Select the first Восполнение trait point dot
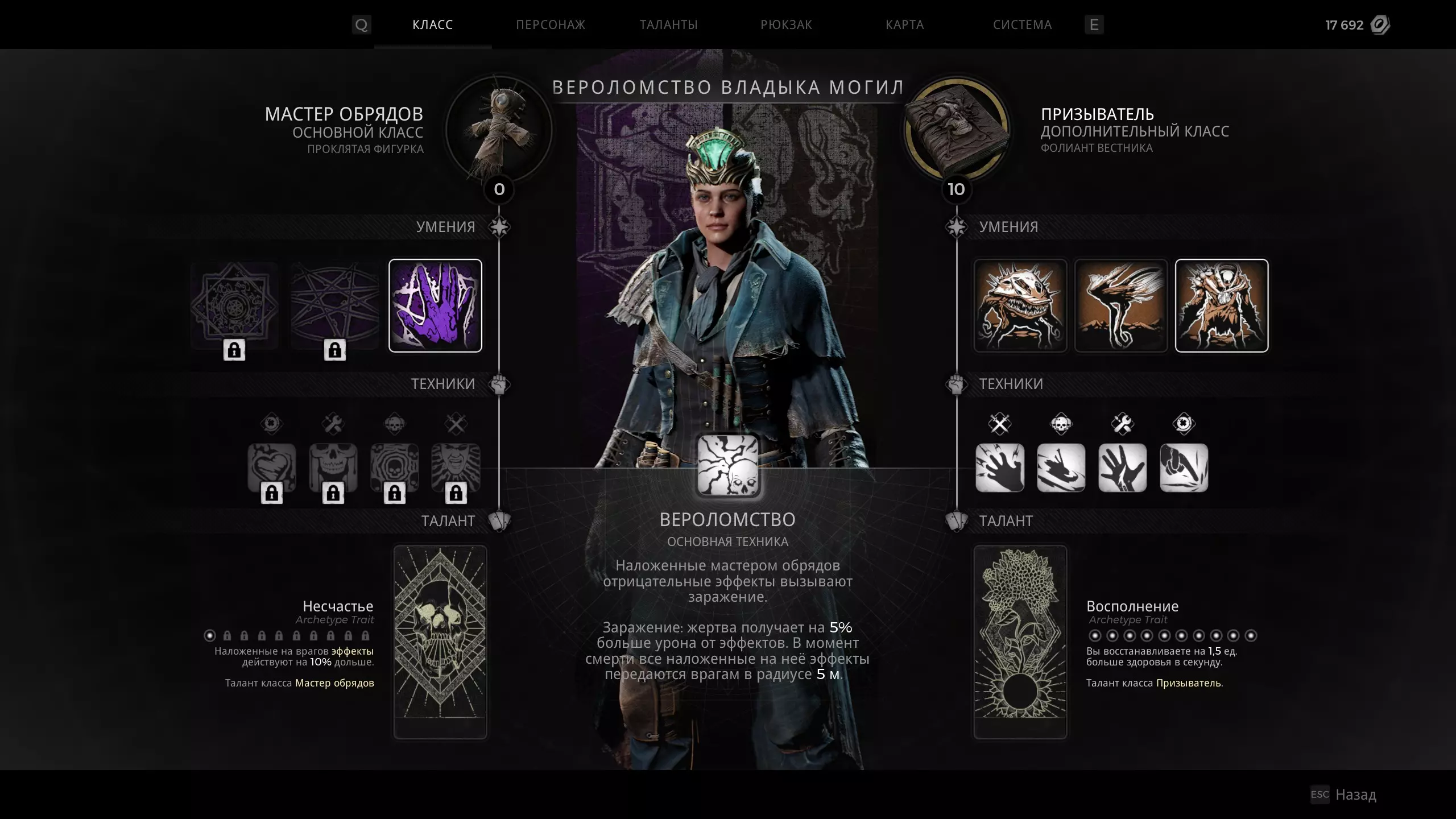Viewport: 1456px width, 819px height. click(1095, 635)
